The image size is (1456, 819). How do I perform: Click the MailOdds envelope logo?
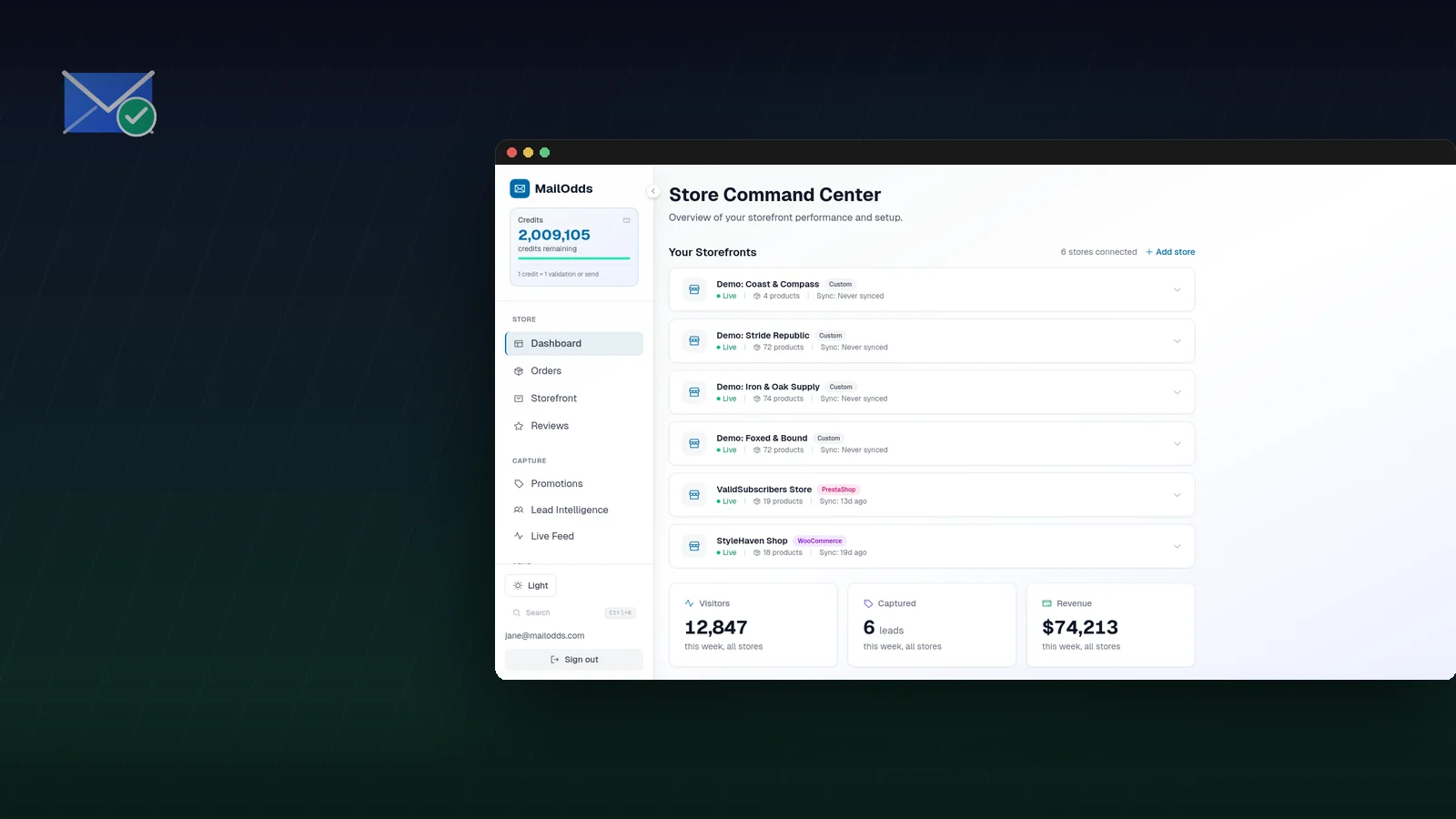(520, 188)
